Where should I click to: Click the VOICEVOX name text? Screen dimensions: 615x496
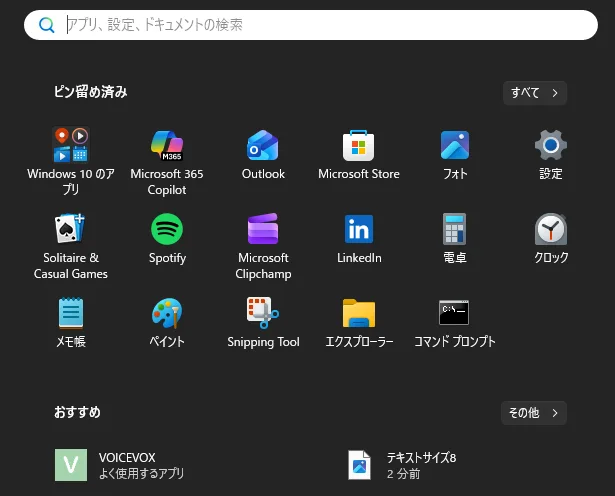(127, 458)
